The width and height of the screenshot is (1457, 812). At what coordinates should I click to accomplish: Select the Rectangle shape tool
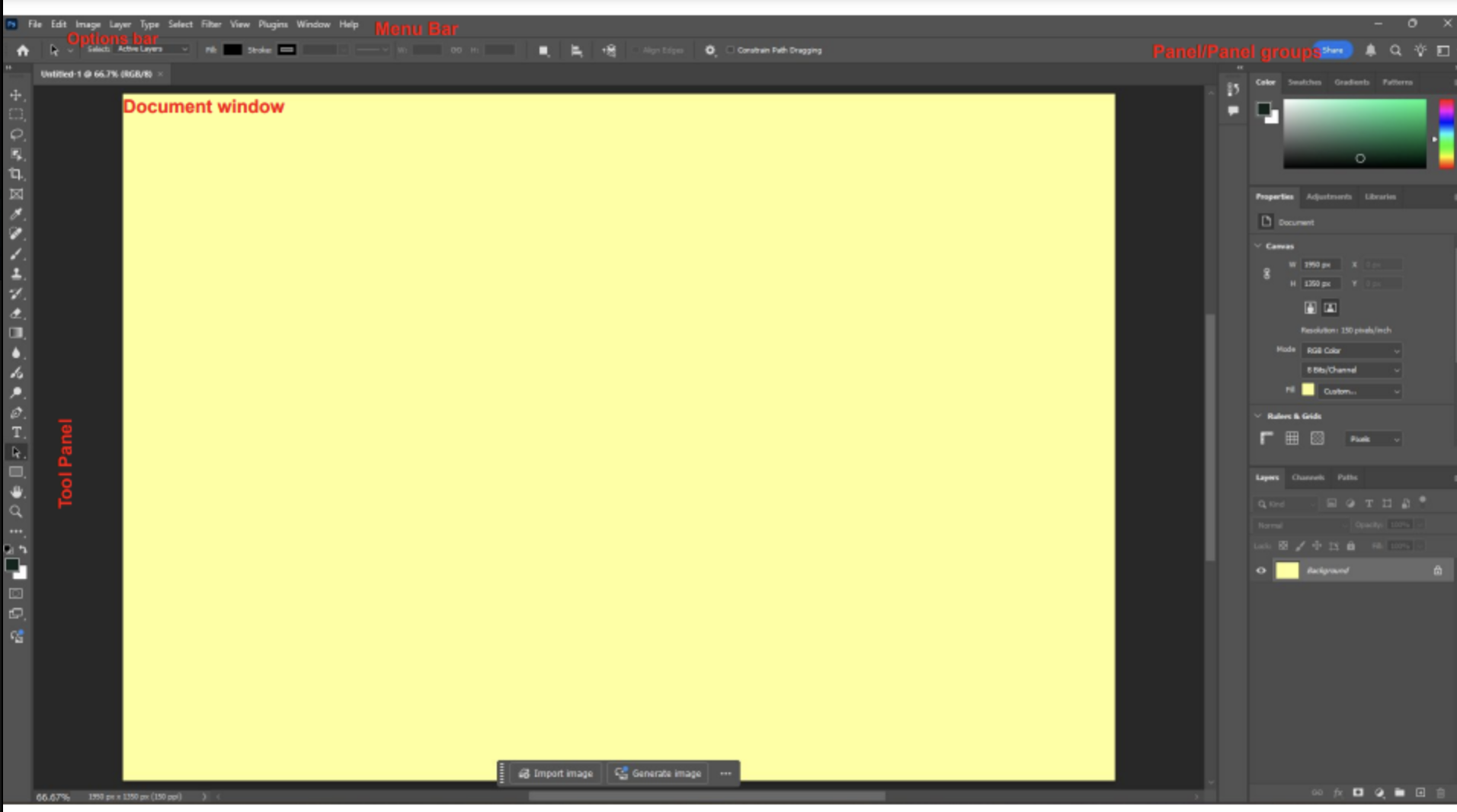(x=16, y=472)
